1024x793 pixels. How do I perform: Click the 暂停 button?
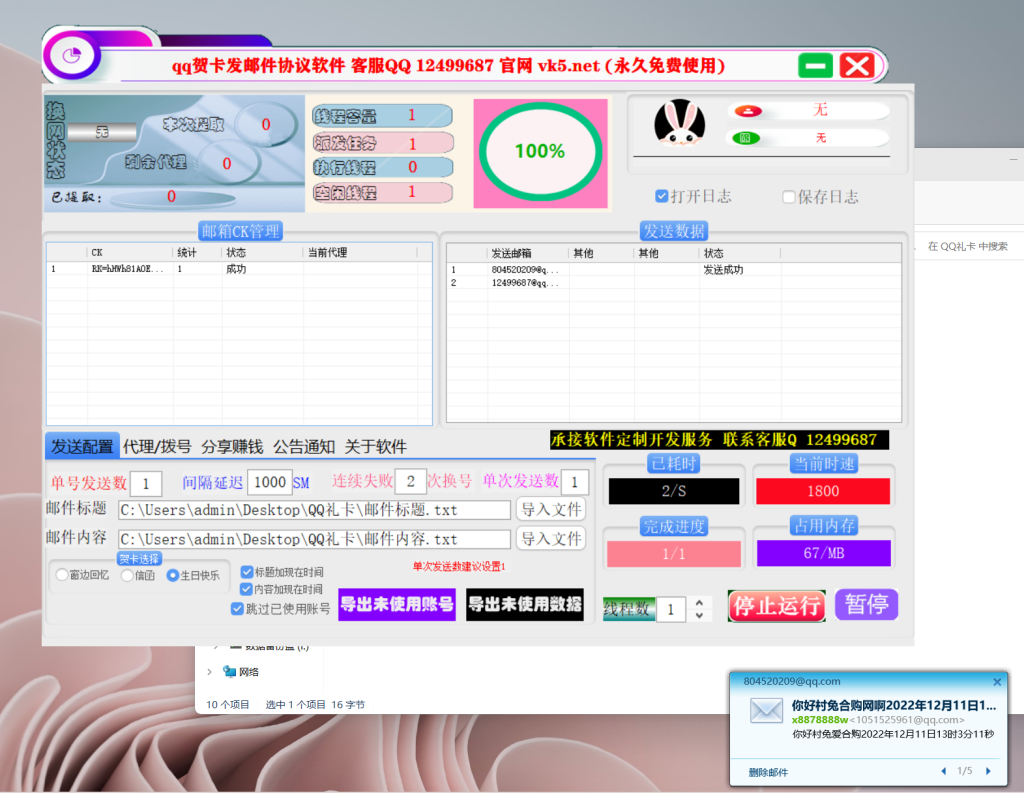click(866, 604)
